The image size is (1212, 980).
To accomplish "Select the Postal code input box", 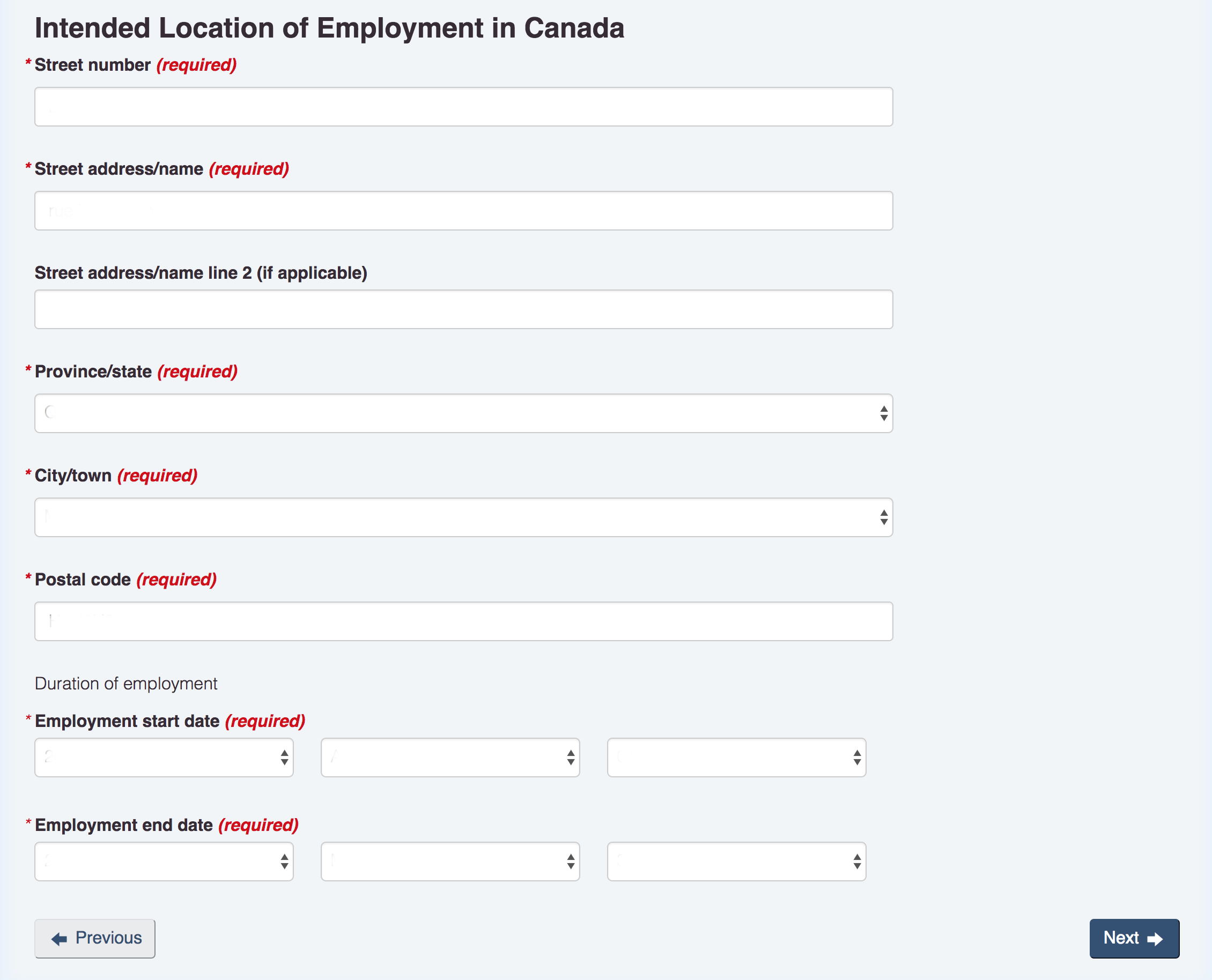I will click(463, 621).
